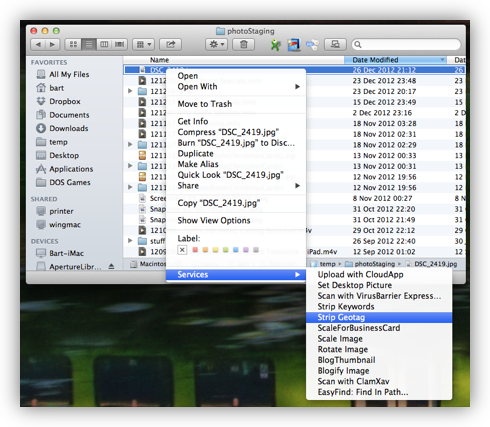Choose Get Info in context menu
The image size is (490, 427).
[x=236, y=121]
